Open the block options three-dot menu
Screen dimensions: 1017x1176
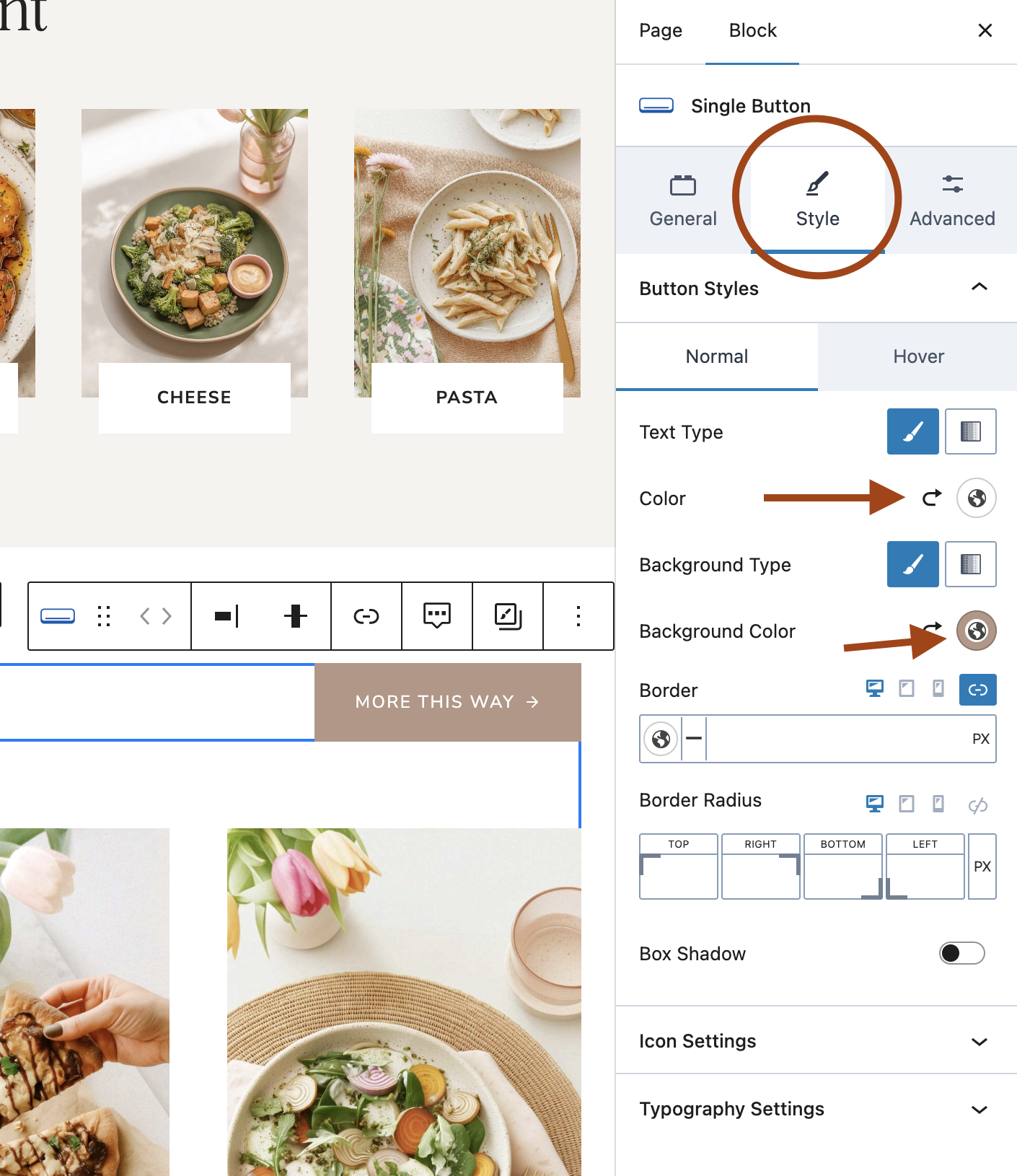click(x=578, y=616)
